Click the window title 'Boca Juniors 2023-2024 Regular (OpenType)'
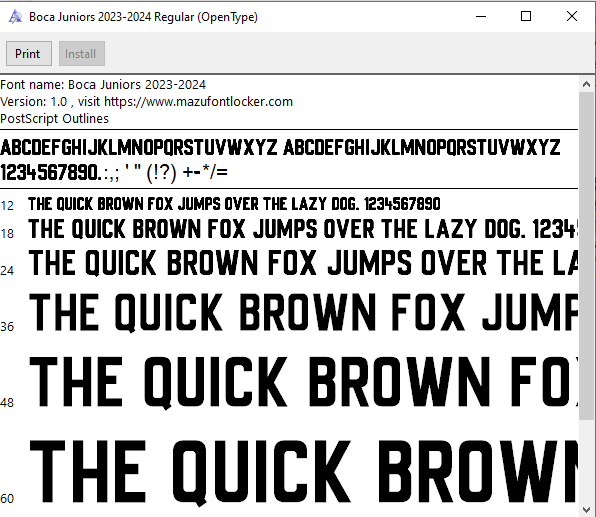The height and width of the screenshot is (517, 596). coord(143,17)
